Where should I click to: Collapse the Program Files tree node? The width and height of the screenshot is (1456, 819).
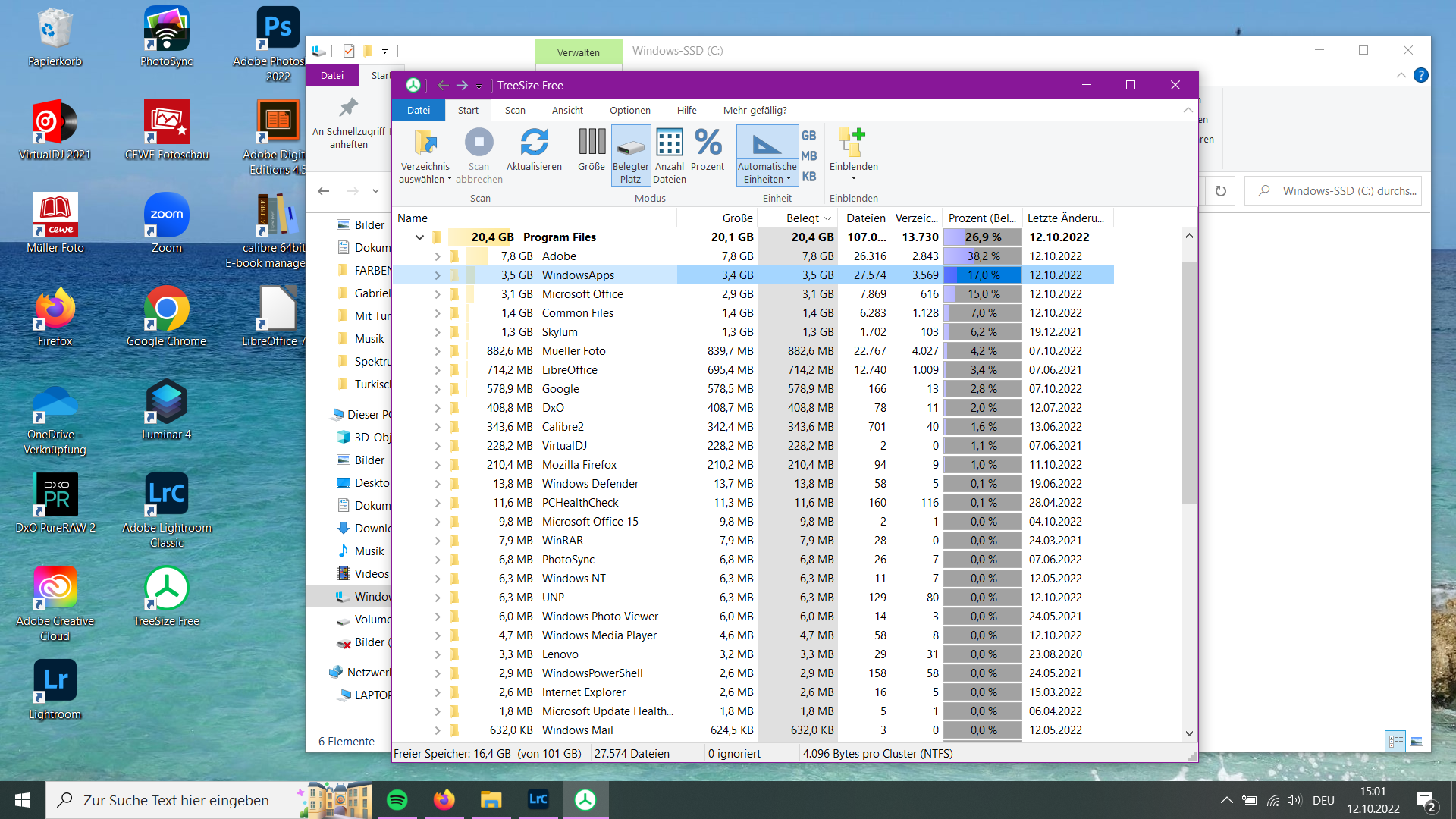(x=419, y=237)
